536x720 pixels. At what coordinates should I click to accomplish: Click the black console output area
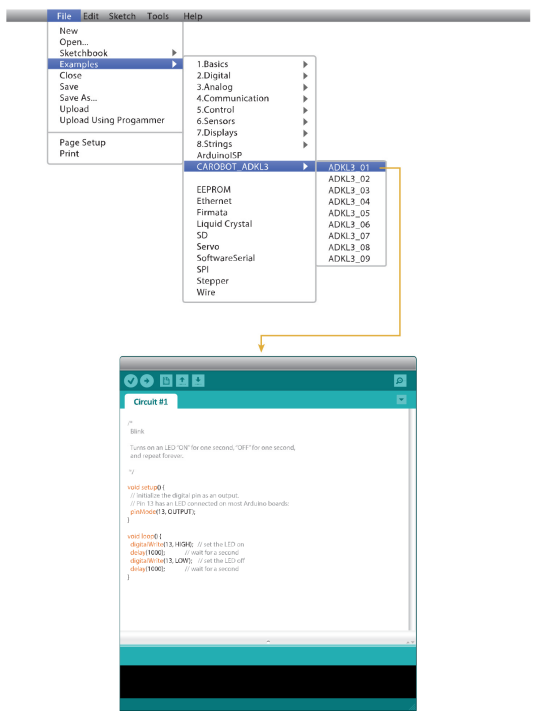point(268,682)
